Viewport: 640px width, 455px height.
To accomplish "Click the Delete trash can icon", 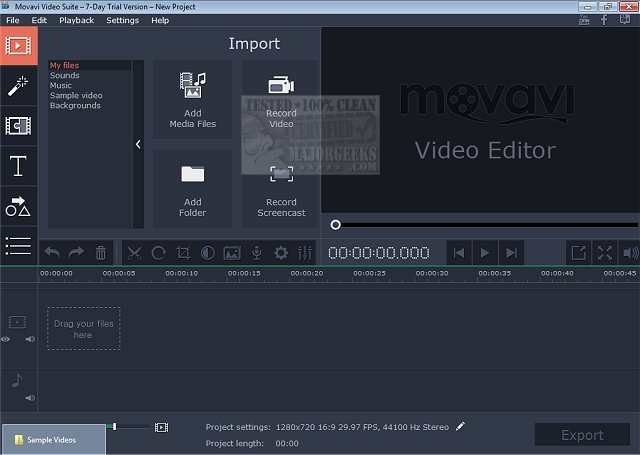I will coord(101,253).
